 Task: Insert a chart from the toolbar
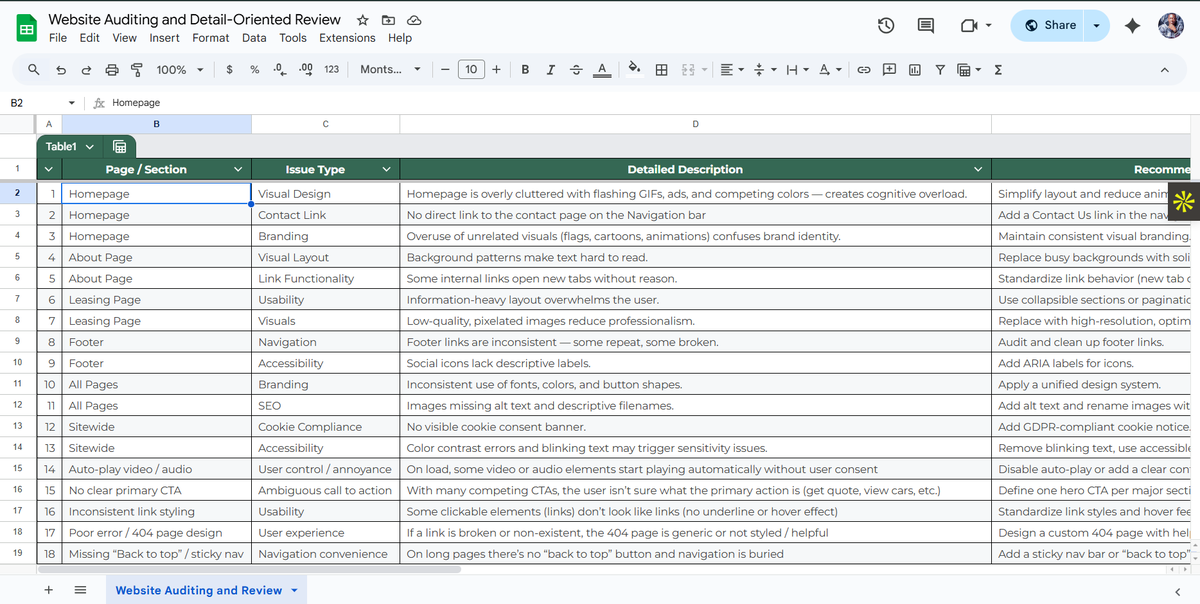click(x=915, y=70)
